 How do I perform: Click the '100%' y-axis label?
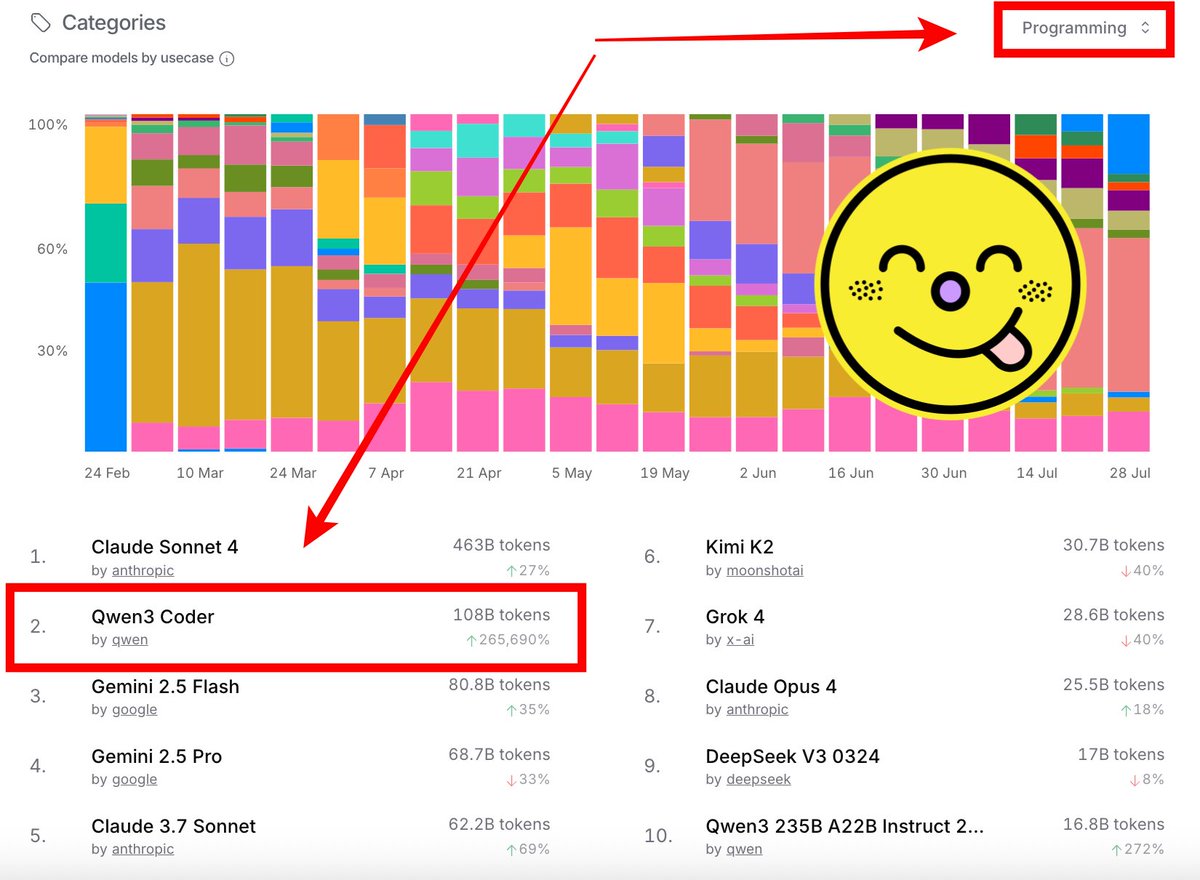tap(48, 125)
